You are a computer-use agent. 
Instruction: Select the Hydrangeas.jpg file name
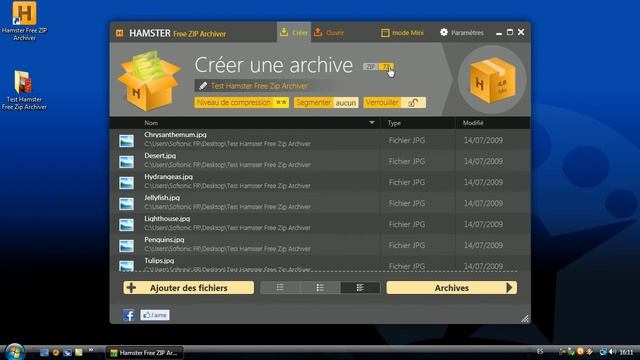click(168, 177)
